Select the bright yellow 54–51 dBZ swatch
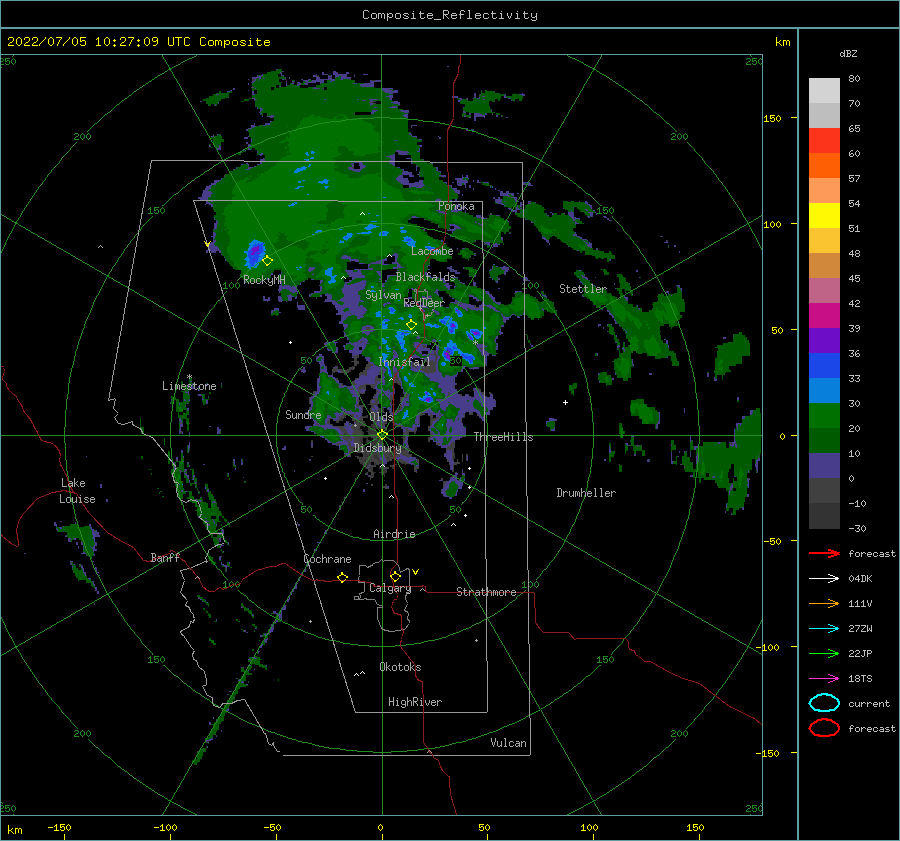Screen dimensions: 900x841 pyautogui.click(x=824, y=216)
